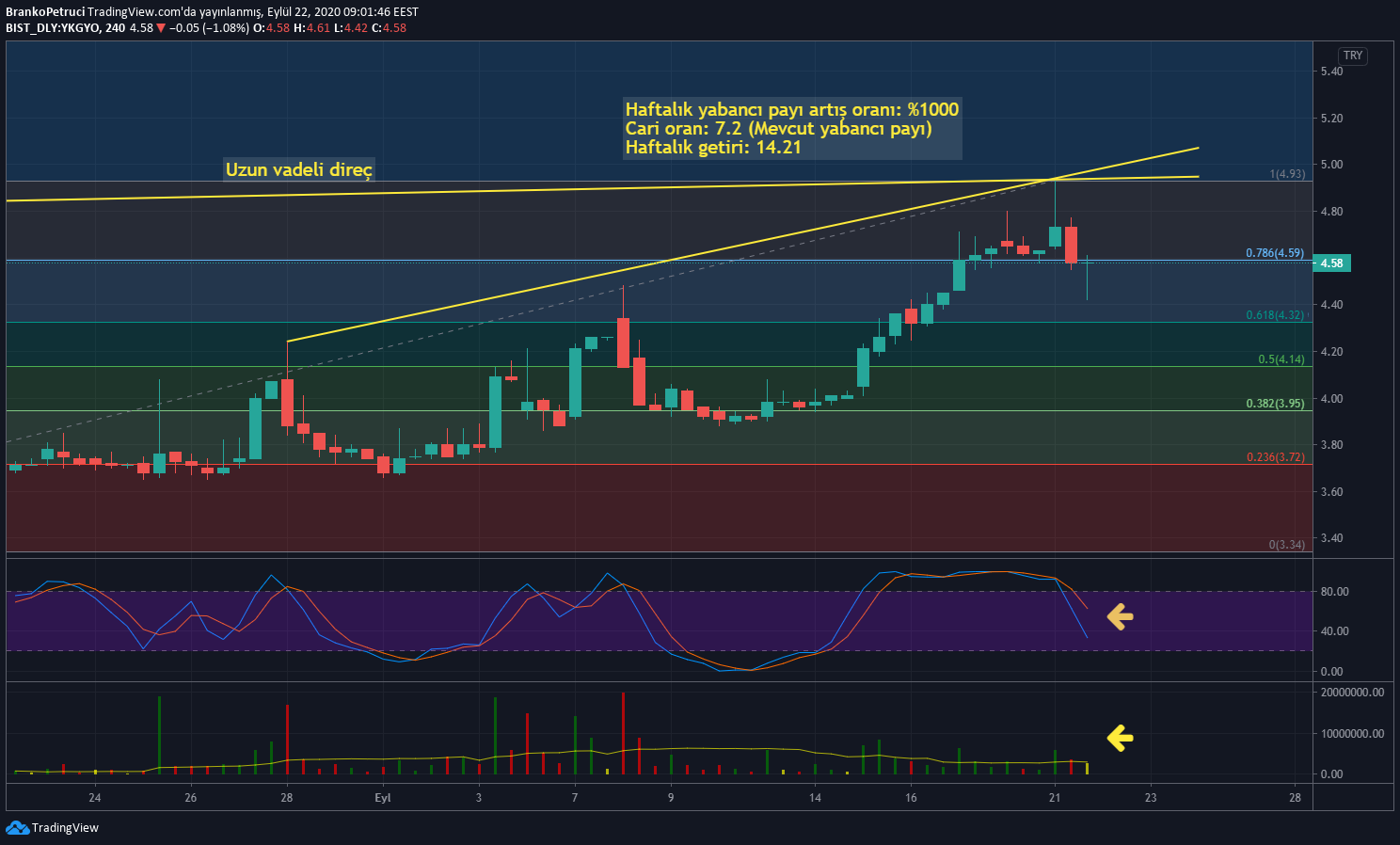This screenshot has height=845, width=1400.
Task: Click the 10000000.00 volume axis label
Action: pyautogui.click(x=1352, y=734)
